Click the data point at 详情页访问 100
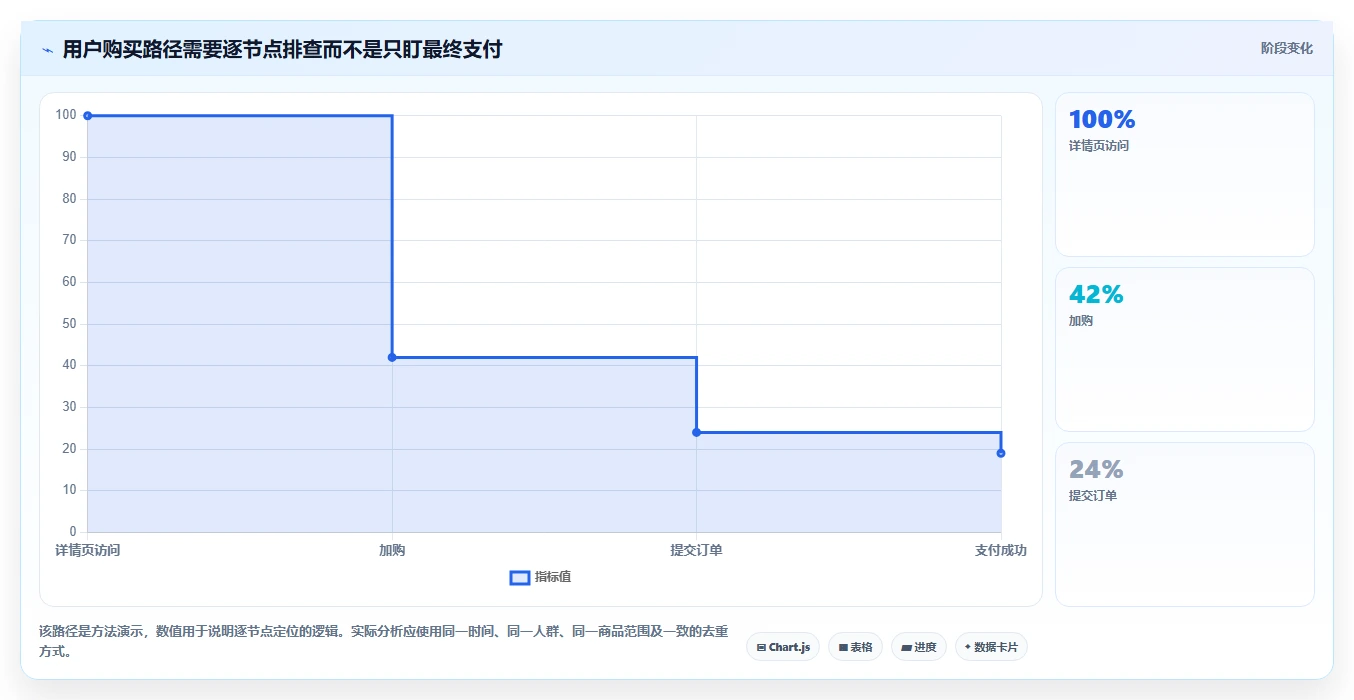Image resolution: width=1354 pixels, height=700 pixels. (x=88, y=116)
